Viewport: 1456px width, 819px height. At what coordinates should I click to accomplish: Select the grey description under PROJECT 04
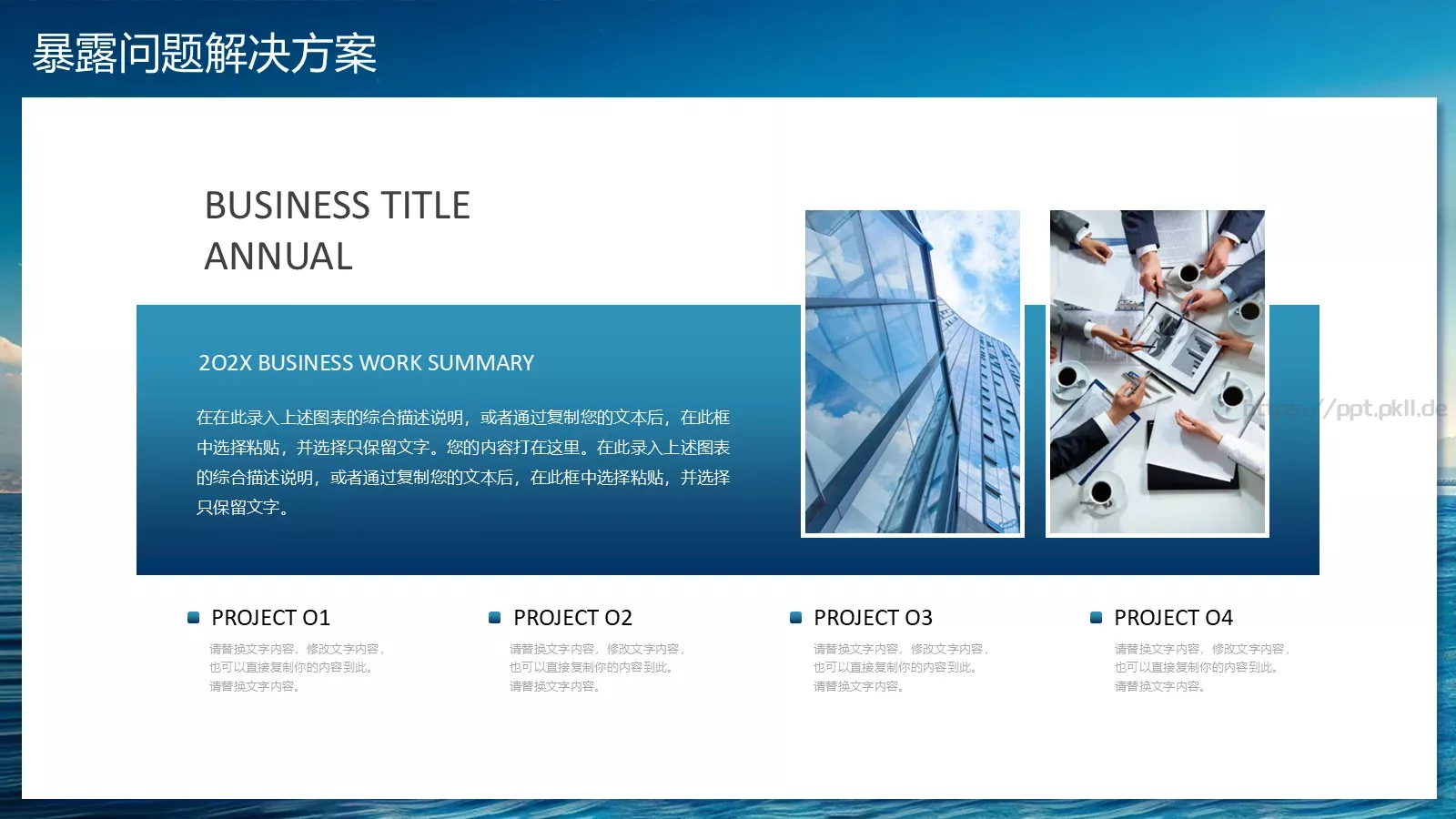(1203, 667)
